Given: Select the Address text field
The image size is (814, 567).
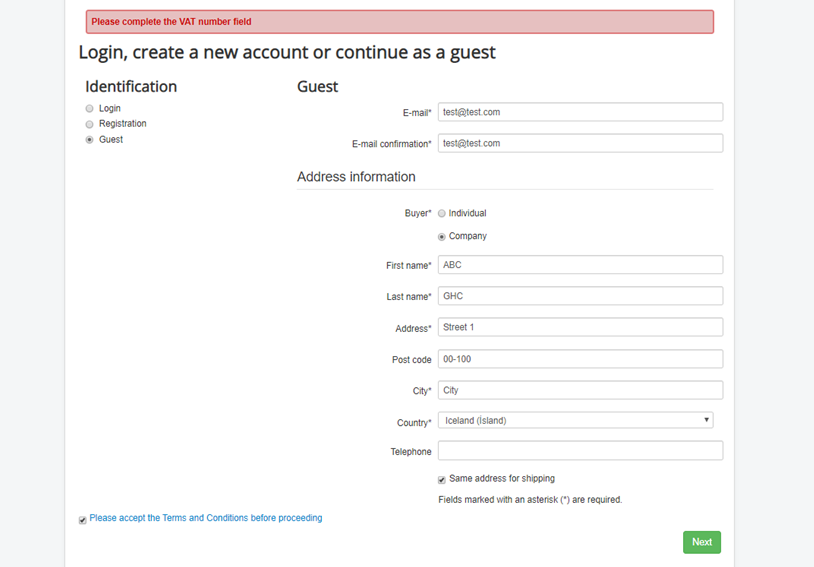Looking at the screenshot, I should pos(580,327).
